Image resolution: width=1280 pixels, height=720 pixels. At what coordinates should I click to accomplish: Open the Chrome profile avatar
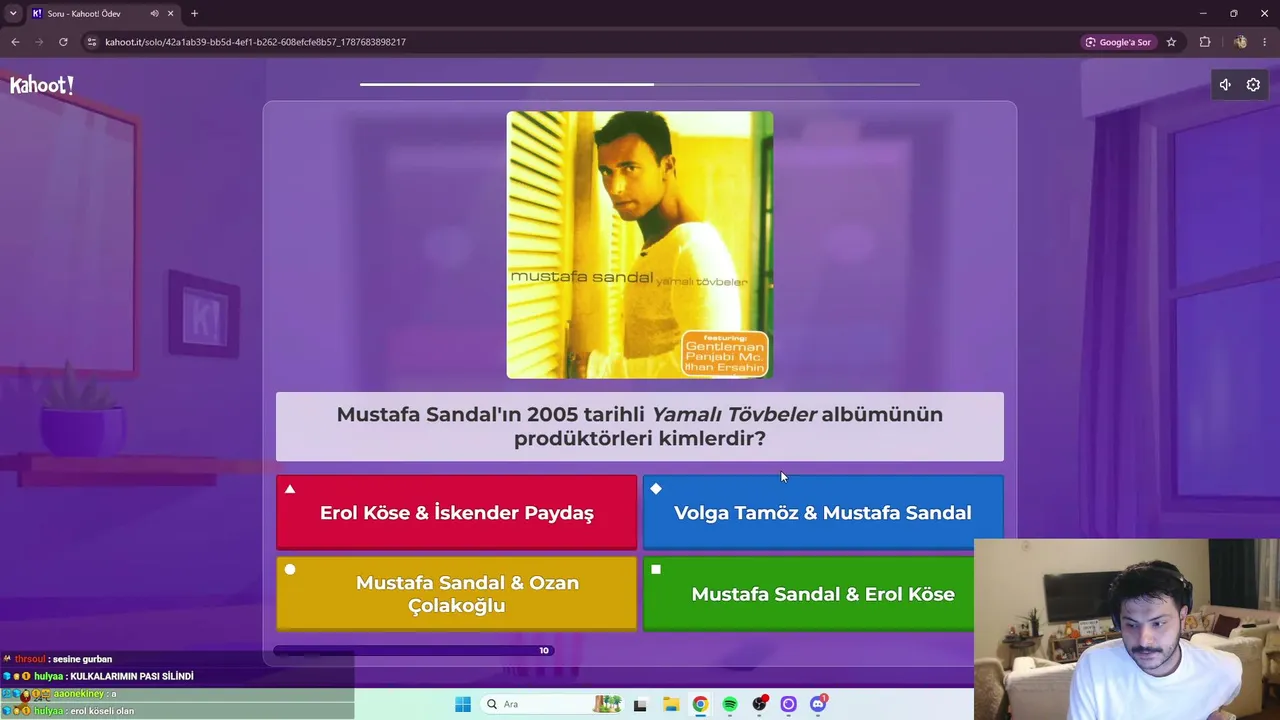click(1240, 42)
